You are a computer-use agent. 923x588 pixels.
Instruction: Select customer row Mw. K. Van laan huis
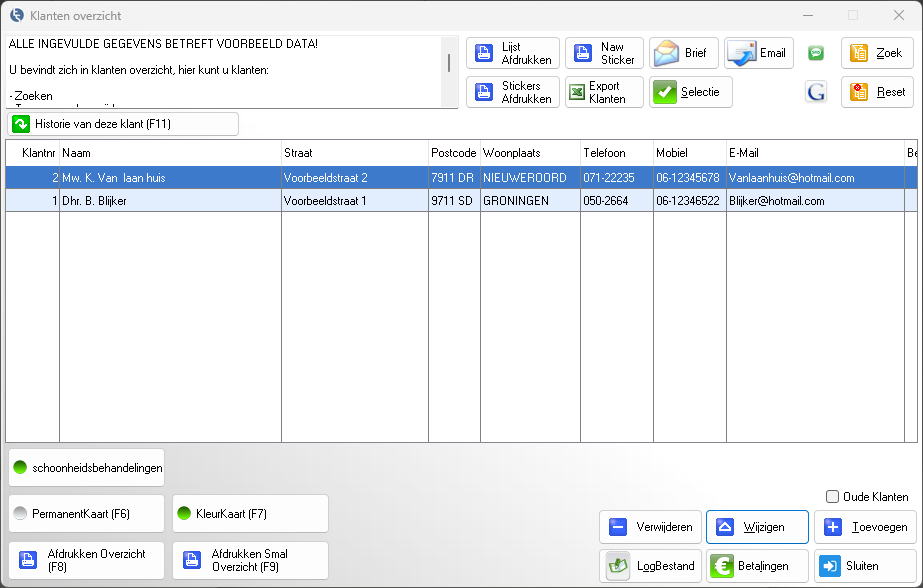(x=462, y=178)
